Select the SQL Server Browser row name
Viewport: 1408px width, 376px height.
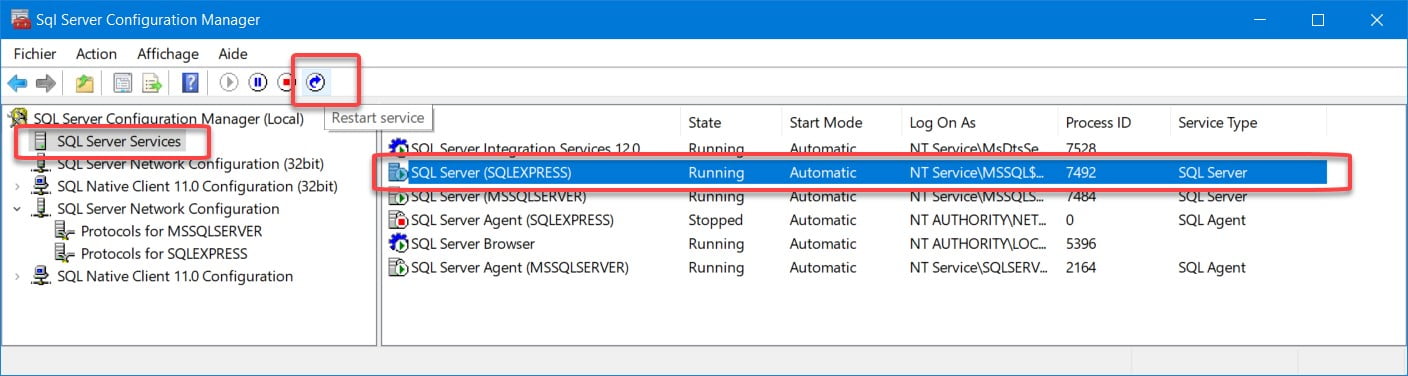[x=472, y=244]
